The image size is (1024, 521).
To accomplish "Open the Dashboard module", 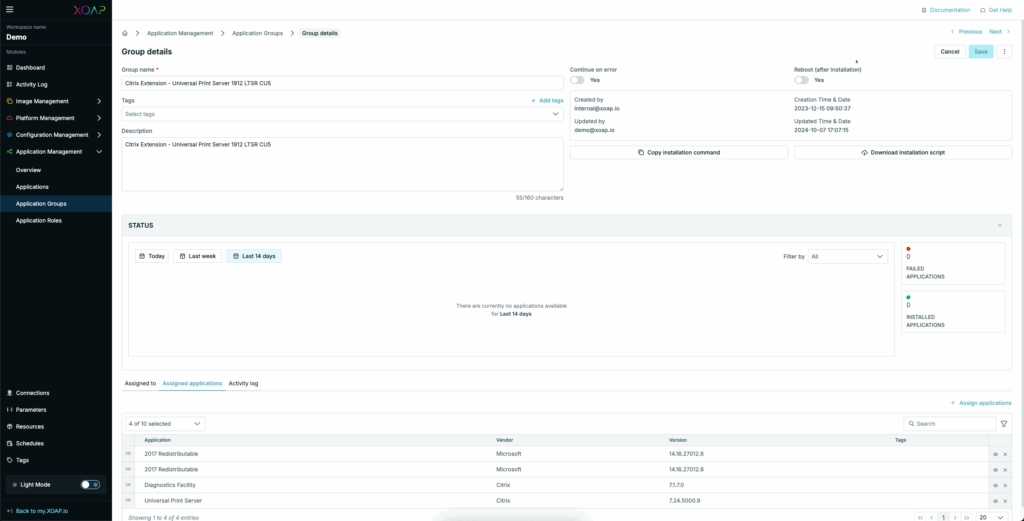I will click(31, 67).
